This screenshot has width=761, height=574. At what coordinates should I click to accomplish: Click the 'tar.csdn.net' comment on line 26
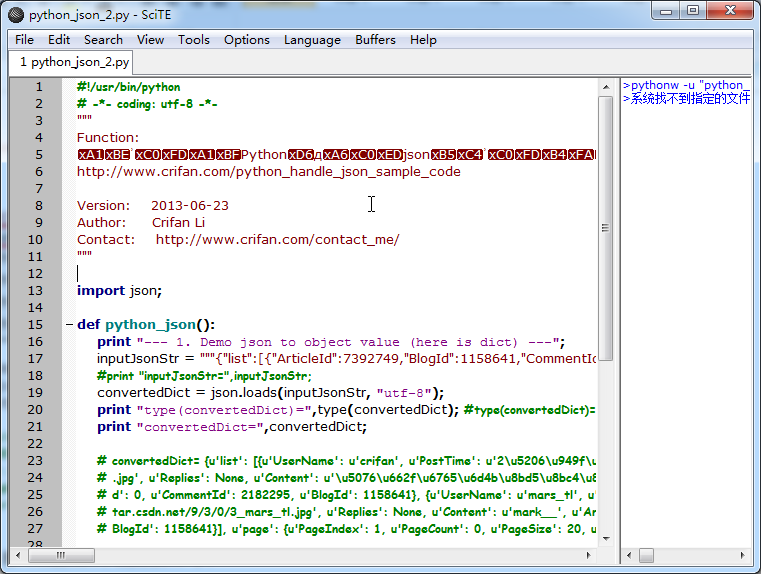point(347,512)
